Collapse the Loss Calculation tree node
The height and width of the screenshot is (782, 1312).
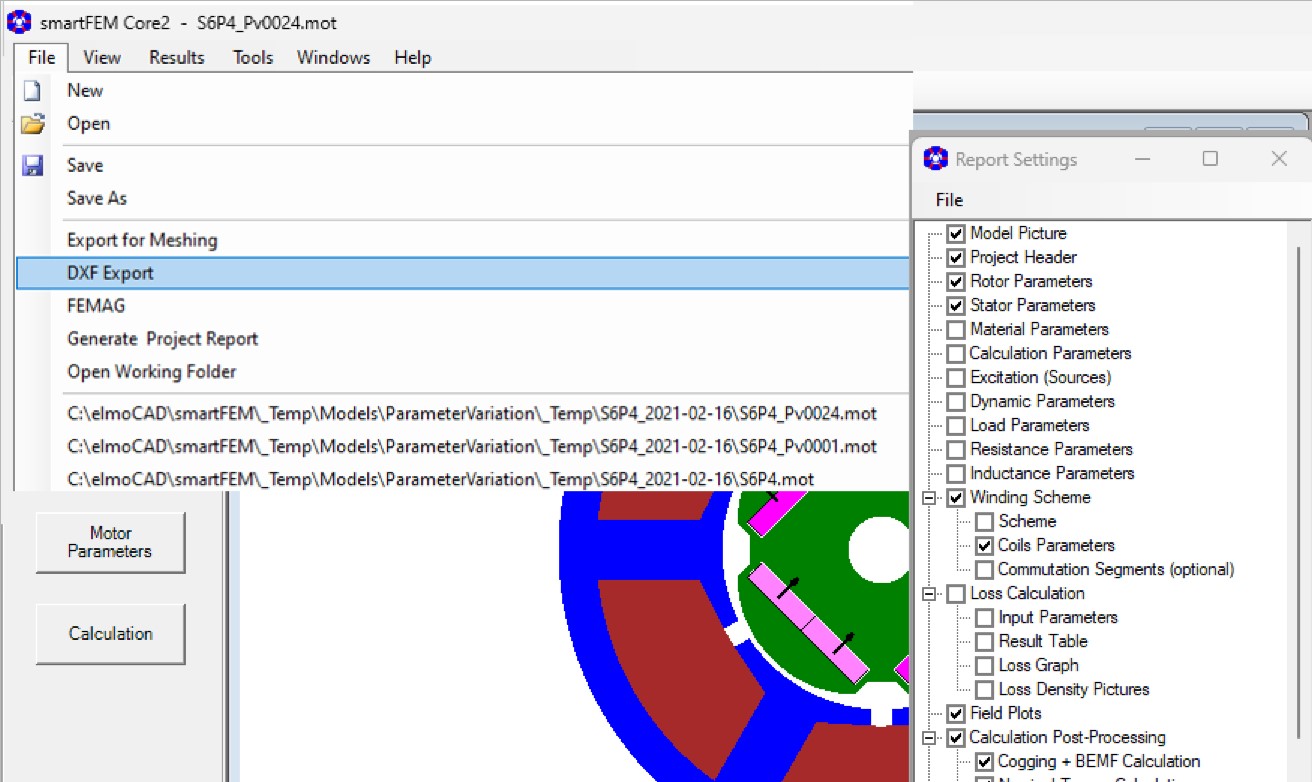pos(929,593)
